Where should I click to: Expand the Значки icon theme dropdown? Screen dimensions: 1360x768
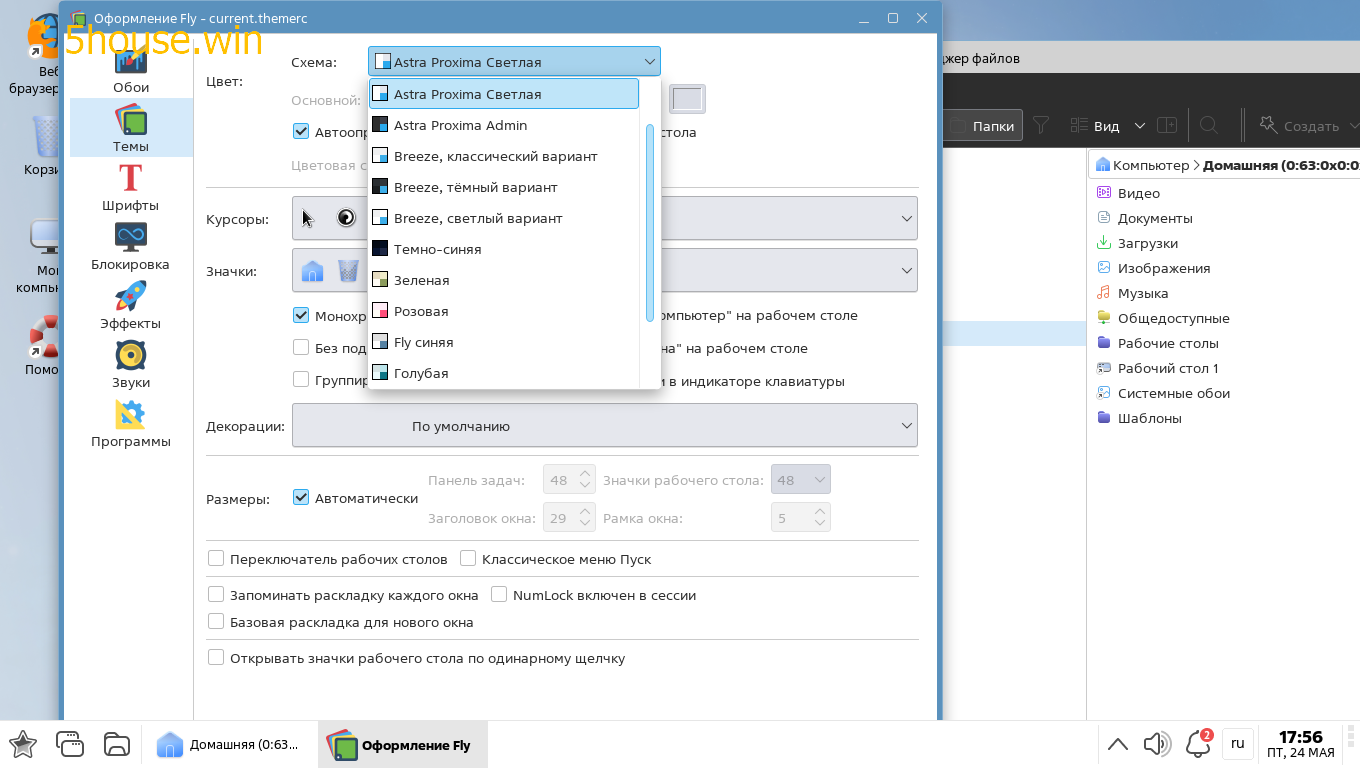coord(605,270)
